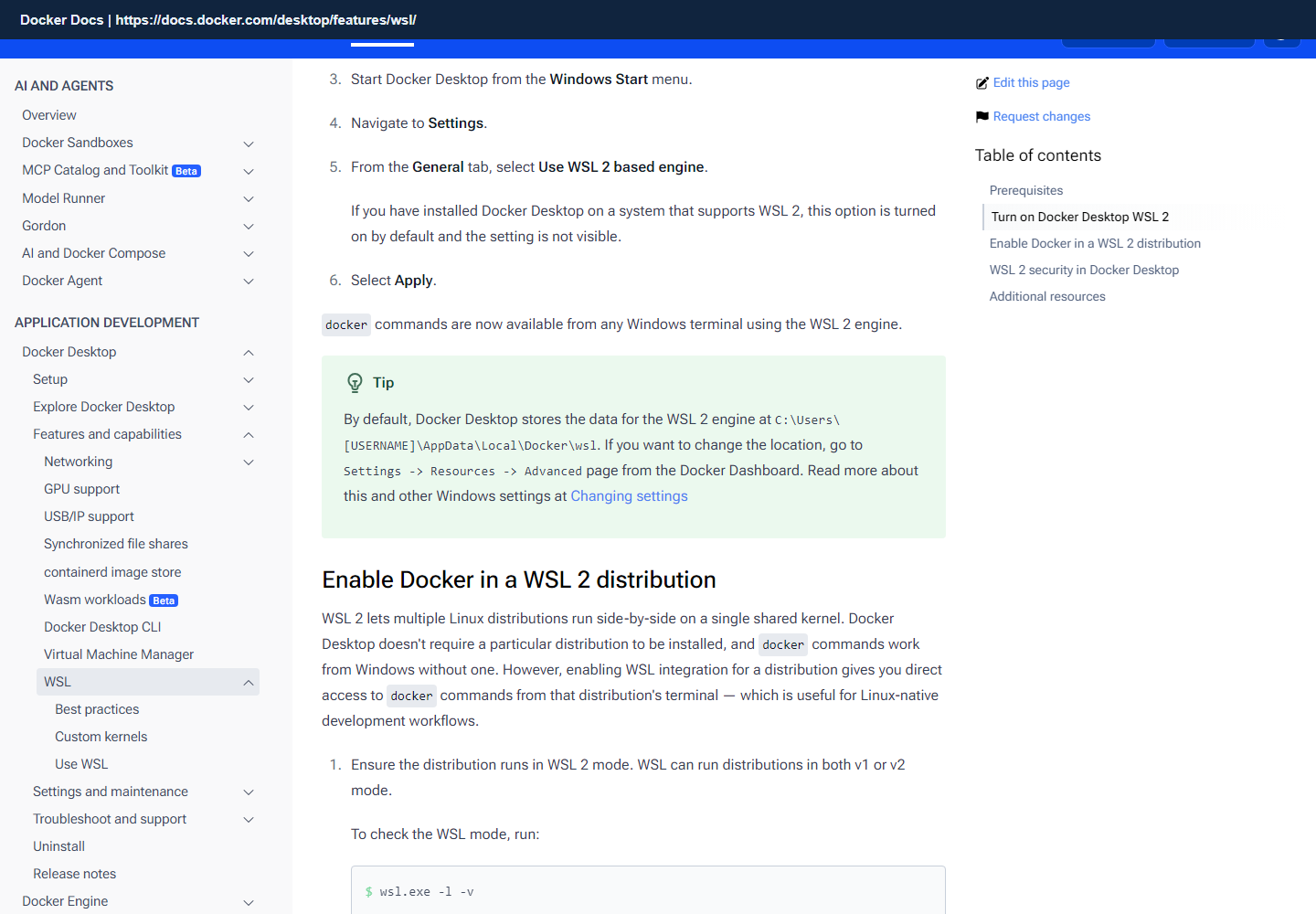Jump to Turn on Docker Desktop WSL 2
The image size is (1316, 914).
[x=1080, y=217]
